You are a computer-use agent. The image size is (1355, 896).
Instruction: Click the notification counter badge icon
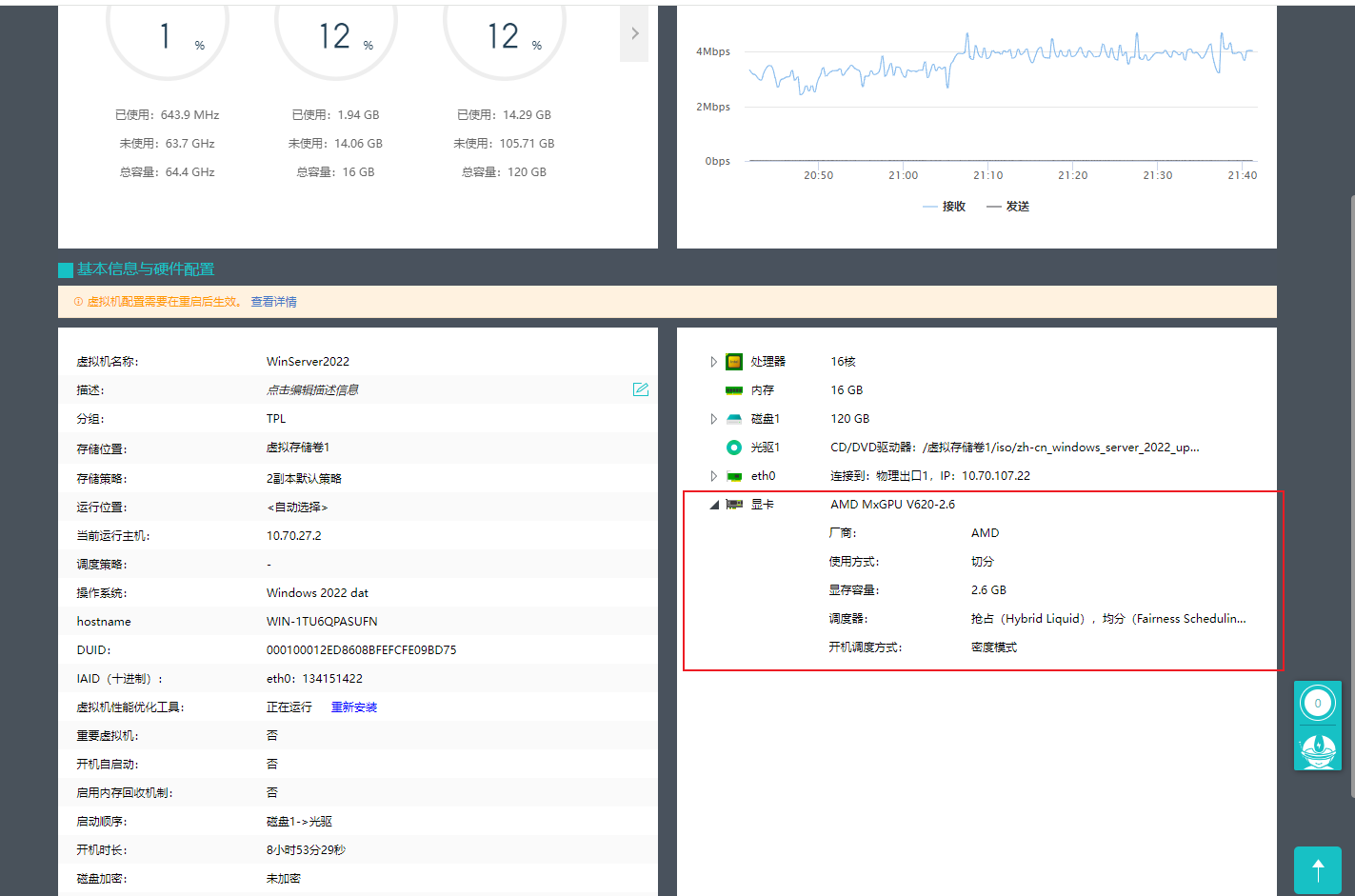pos(1318,704)
